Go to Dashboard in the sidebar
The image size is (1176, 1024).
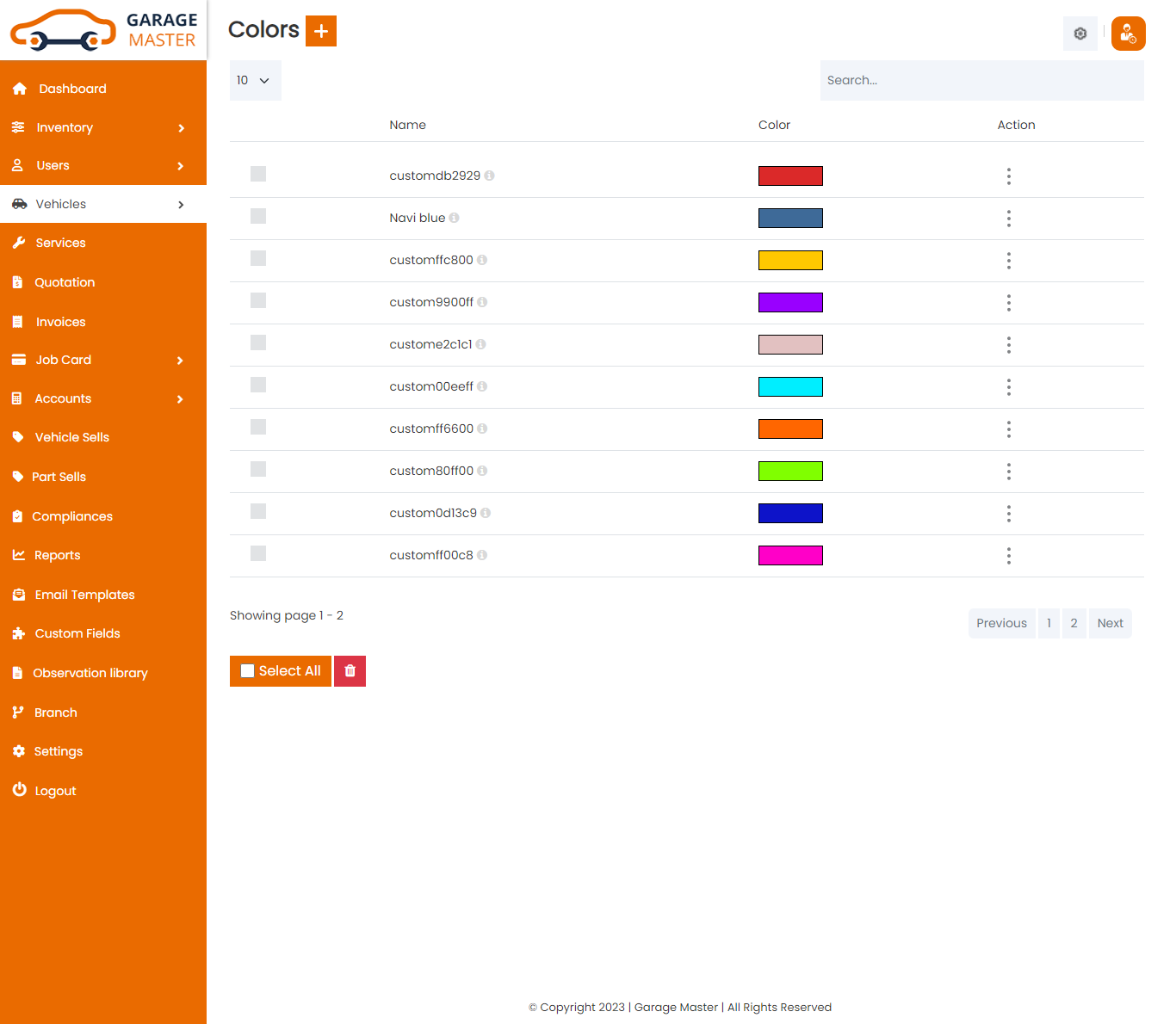point(72,89)
